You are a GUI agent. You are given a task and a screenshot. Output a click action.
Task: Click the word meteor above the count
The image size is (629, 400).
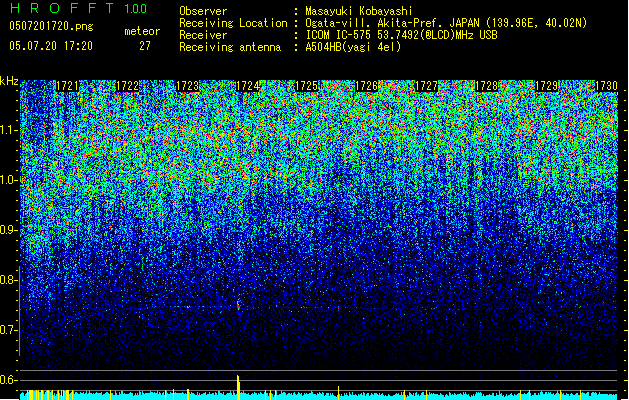[x=142, y=31]
